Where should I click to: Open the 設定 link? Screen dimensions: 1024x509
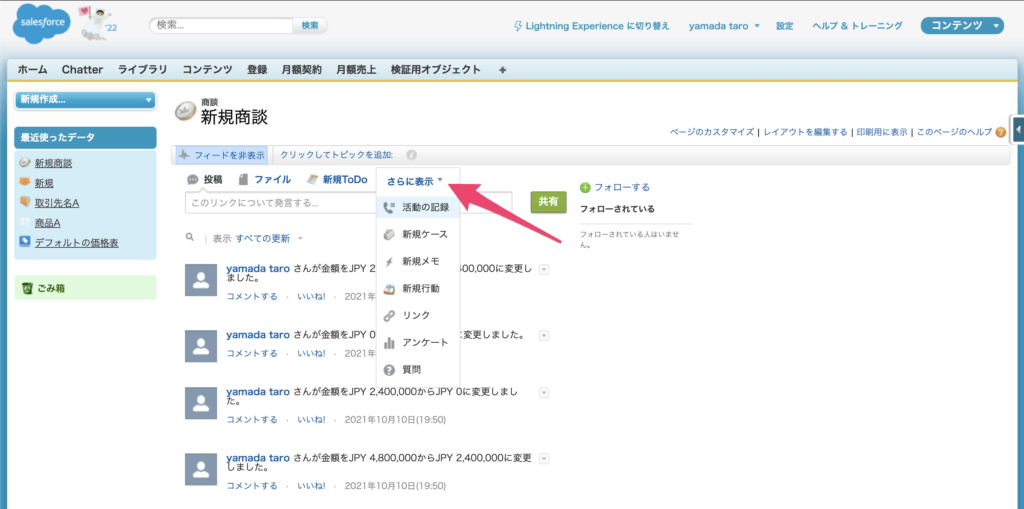click(784, 26)
